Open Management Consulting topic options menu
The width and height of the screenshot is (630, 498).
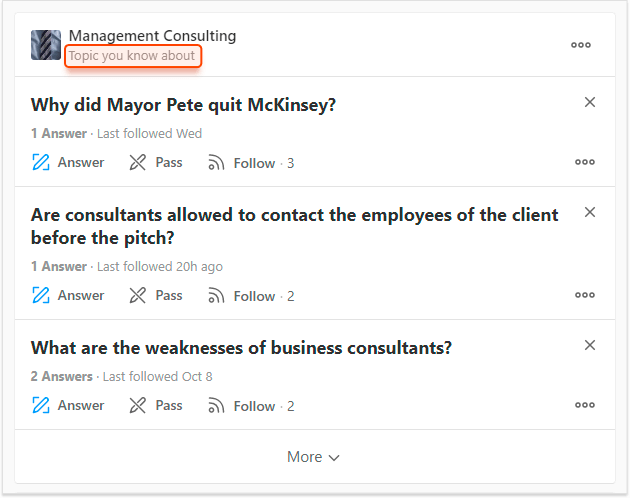pos(581,44)
